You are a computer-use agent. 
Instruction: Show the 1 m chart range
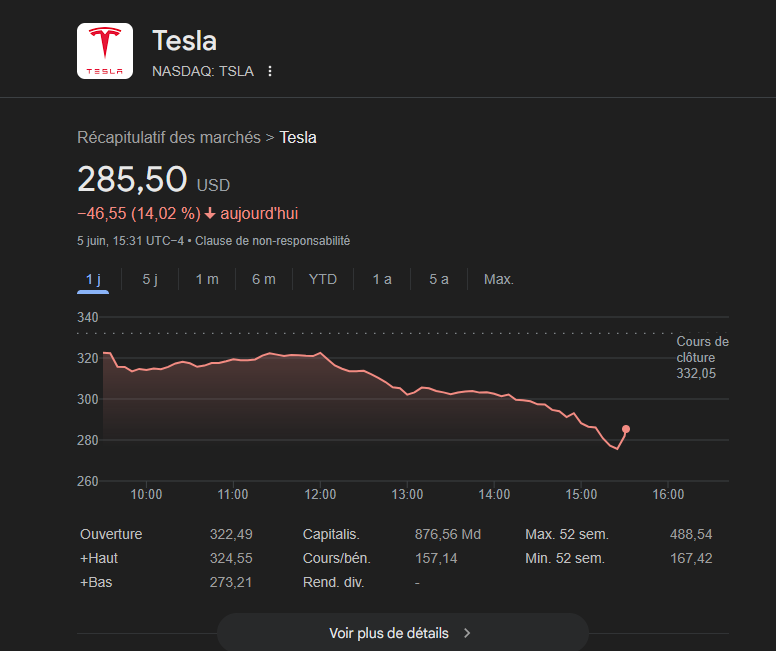pos(207,279)
